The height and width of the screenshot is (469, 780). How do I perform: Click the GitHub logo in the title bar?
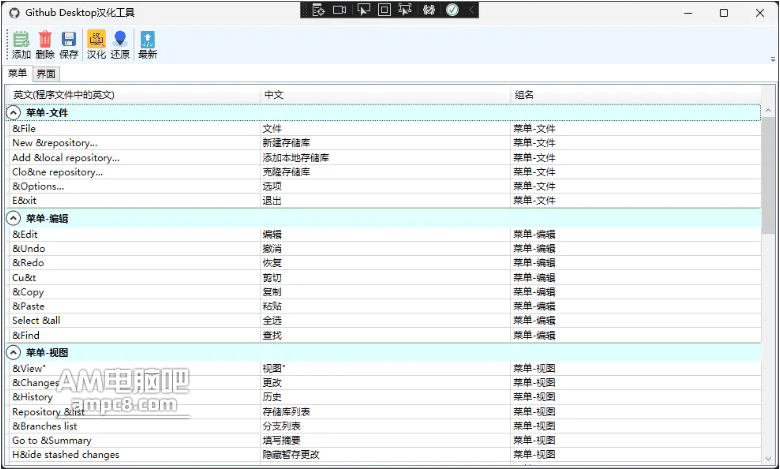[14, 13]
